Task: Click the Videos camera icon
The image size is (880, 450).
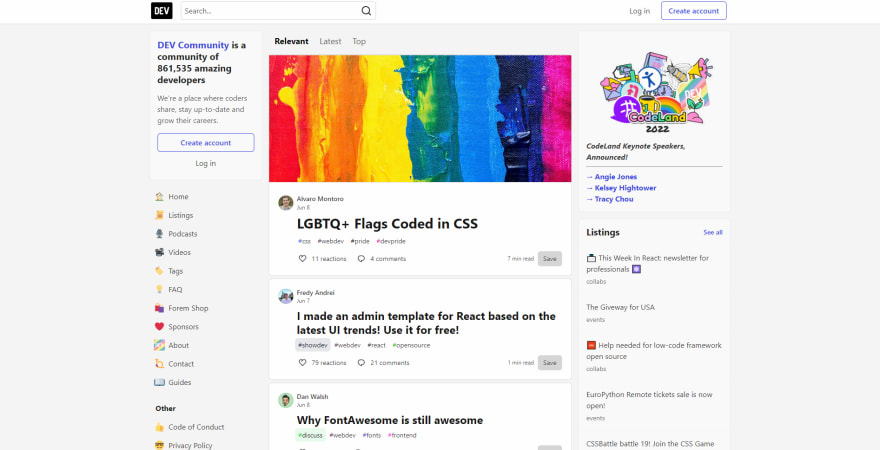Action: (x=159, y=252)
